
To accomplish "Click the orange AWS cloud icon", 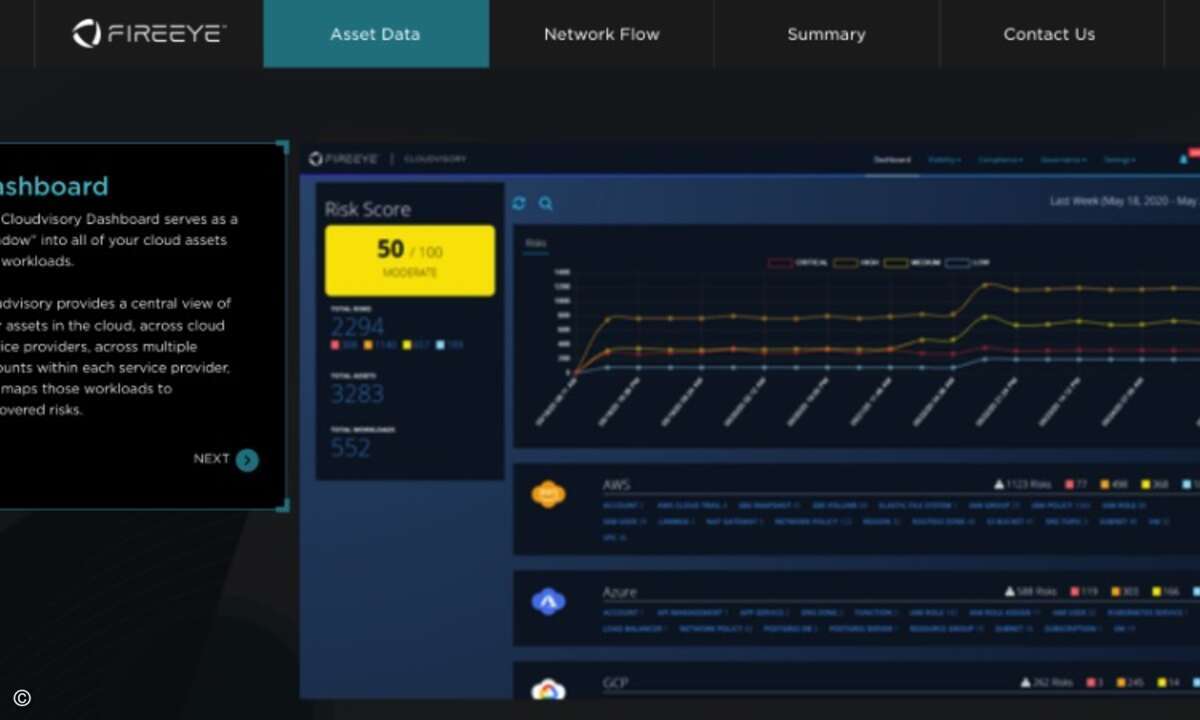I will pos(548,494).
